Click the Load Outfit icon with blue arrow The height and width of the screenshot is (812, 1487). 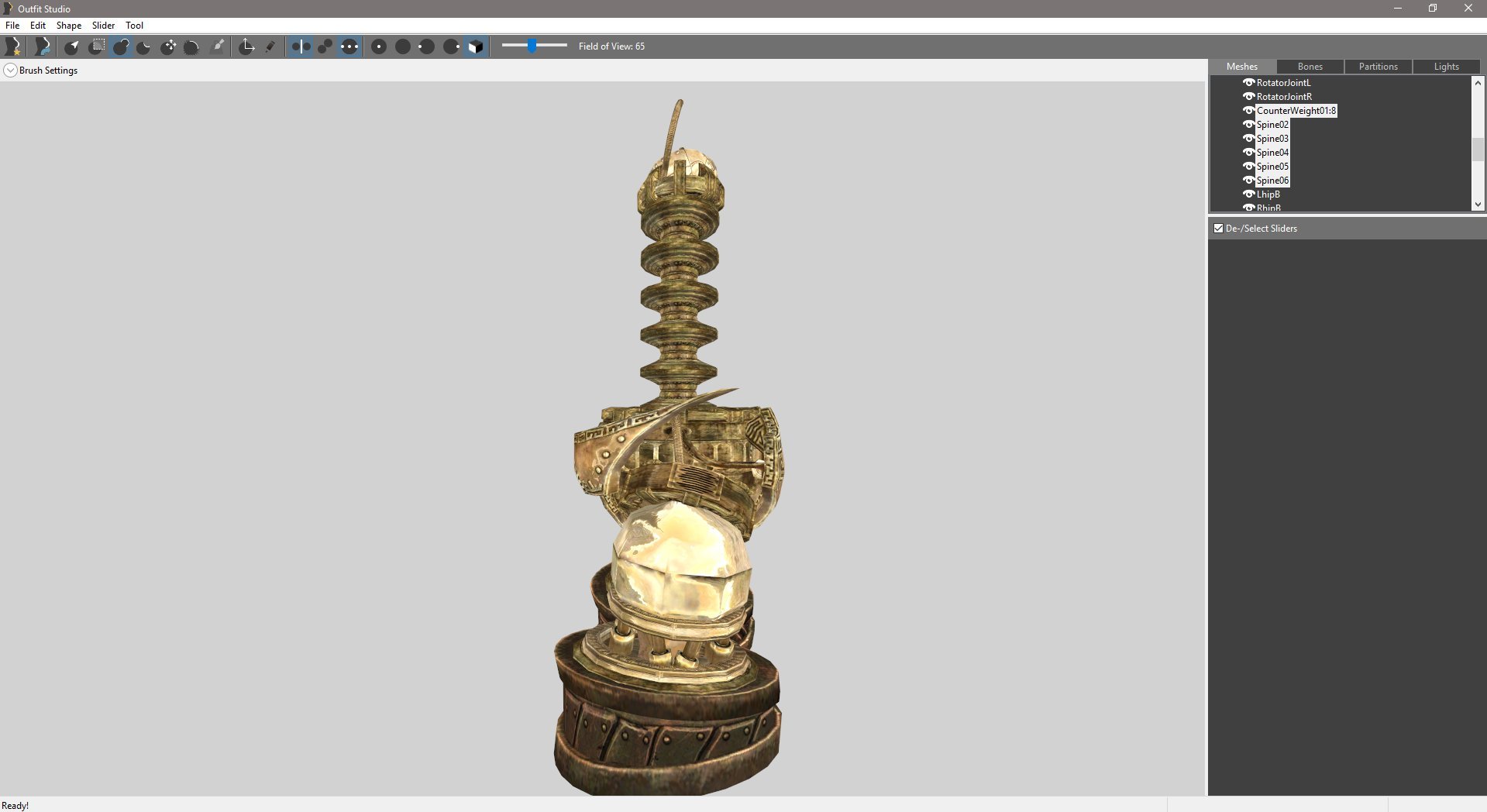43,46
